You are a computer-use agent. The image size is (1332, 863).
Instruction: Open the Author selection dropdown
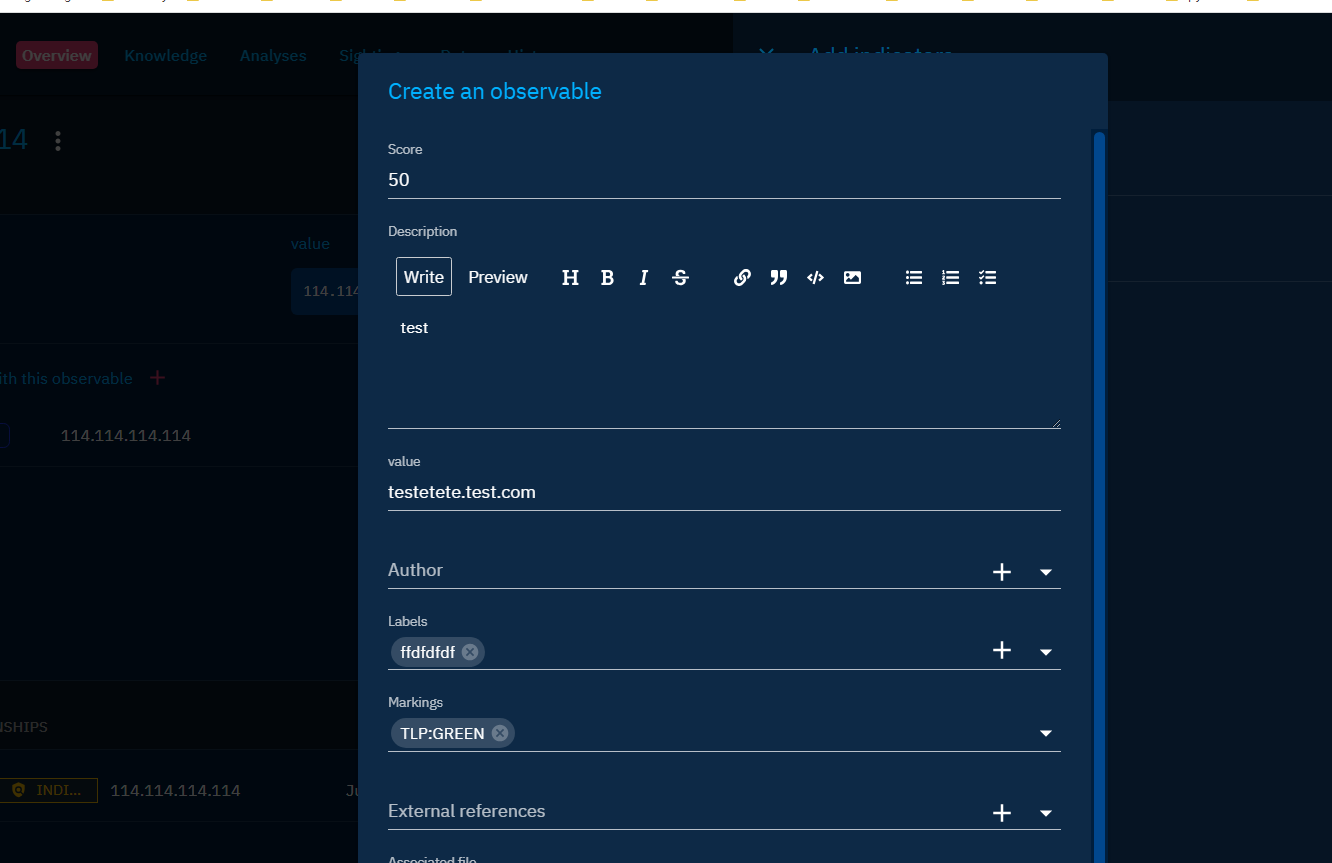pyautogui.click(x=1046, y=571)
